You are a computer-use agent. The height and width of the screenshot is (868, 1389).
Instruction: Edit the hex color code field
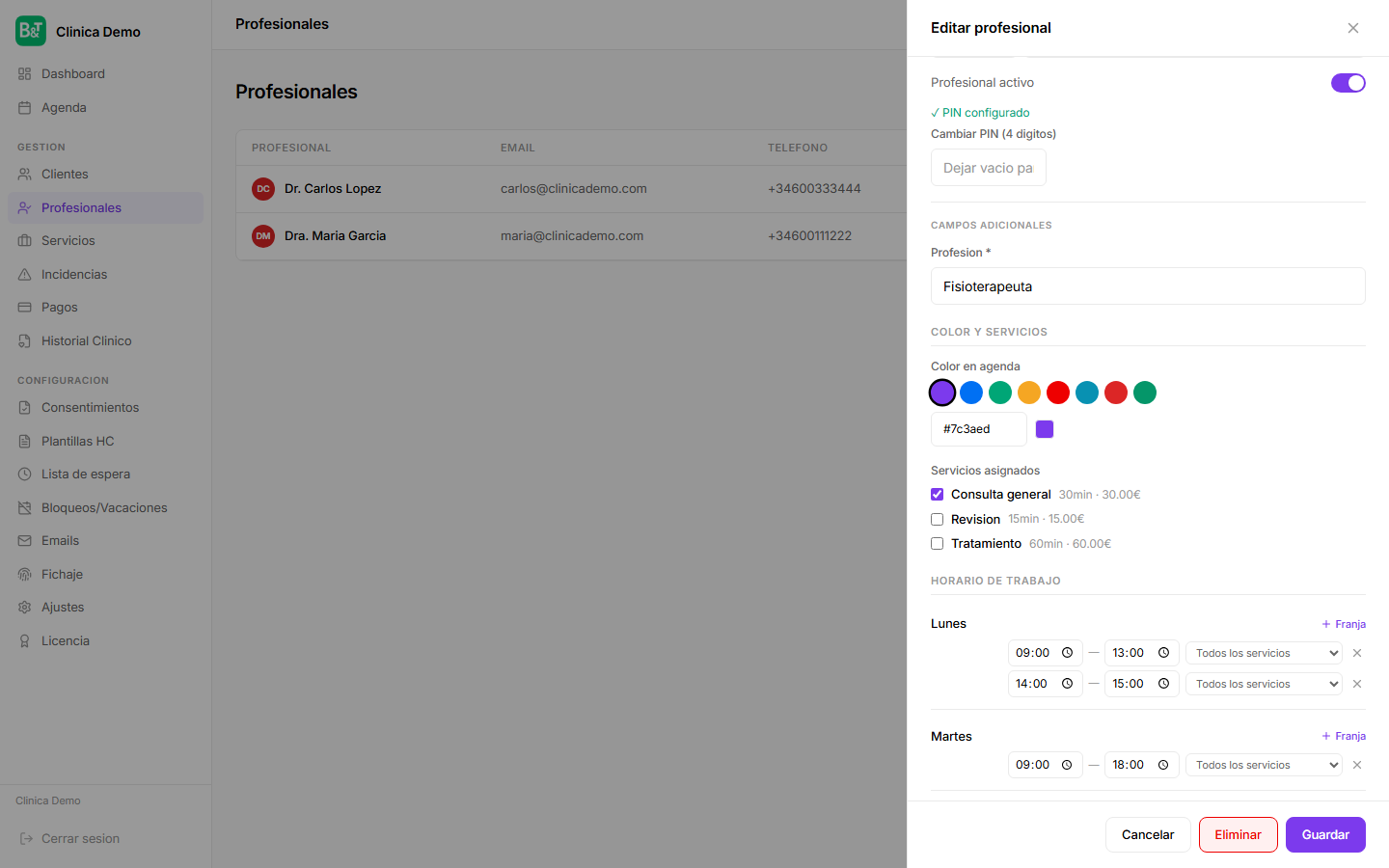(979, 429)
